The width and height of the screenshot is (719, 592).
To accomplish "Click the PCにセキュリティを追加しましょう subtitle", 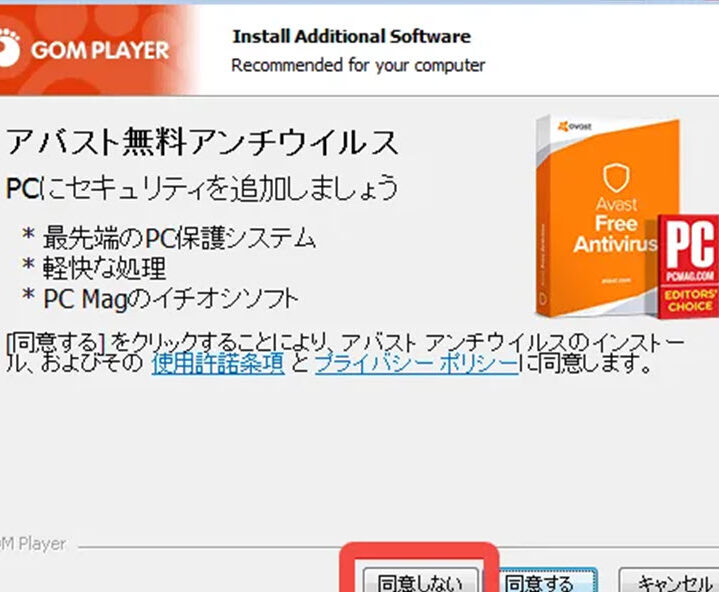I will click(x=202, y=188).
